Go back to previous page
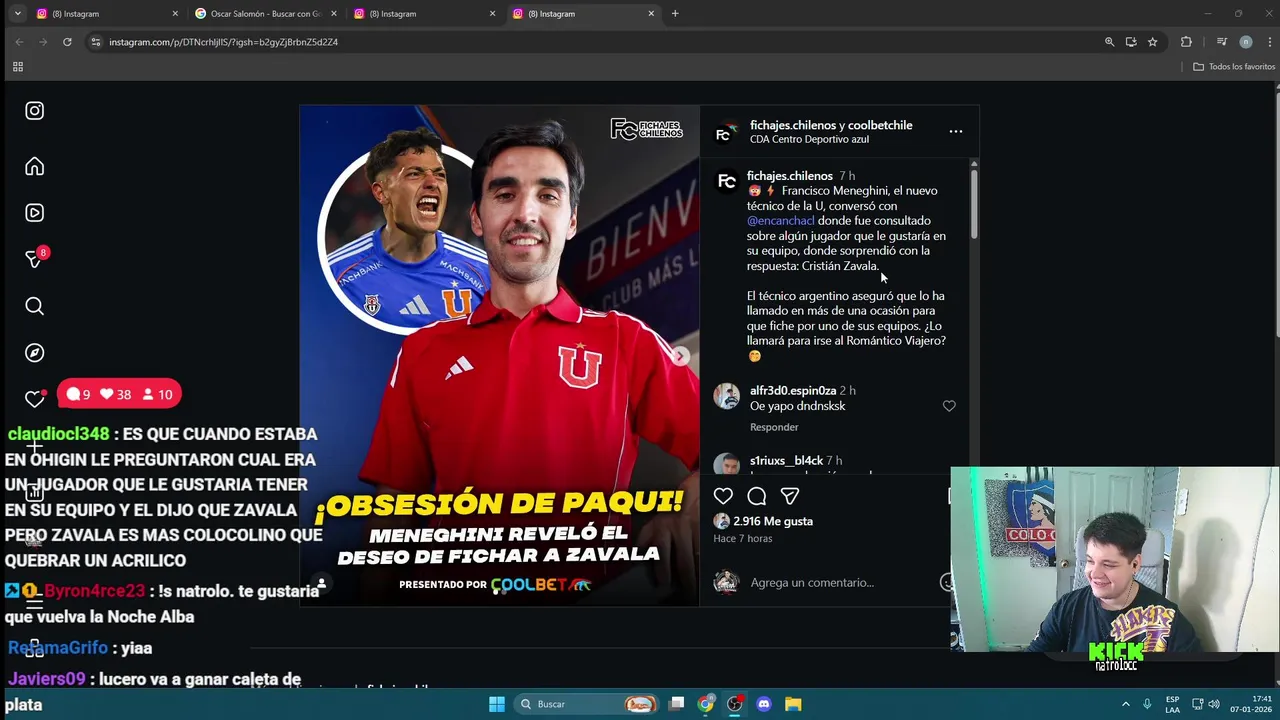The image size is (1280, 720). [x=19, y=42]
